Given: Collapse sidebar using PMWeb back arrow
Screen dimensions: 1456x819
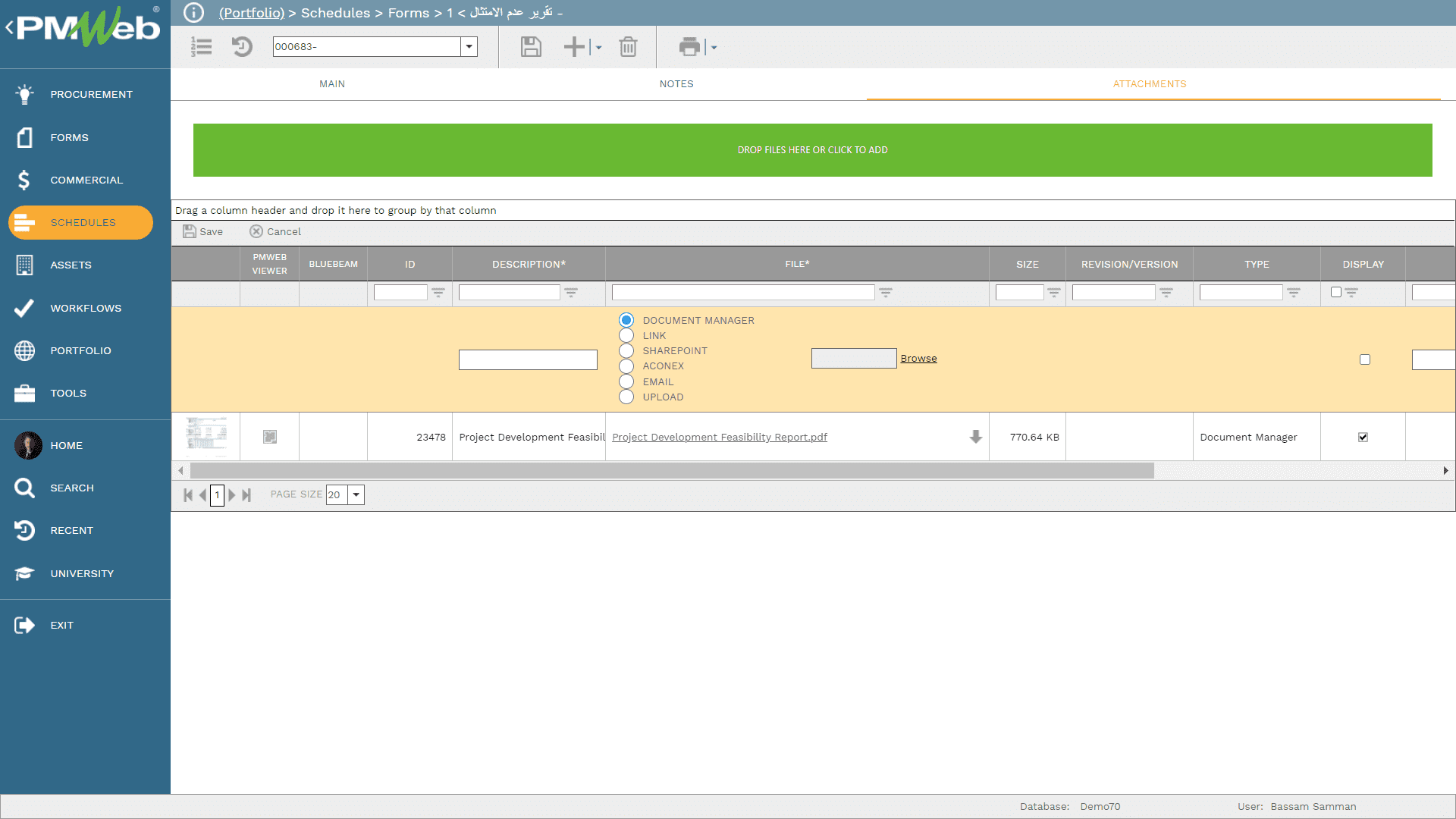Looking at the screenshot, I should tap(10, 28).
